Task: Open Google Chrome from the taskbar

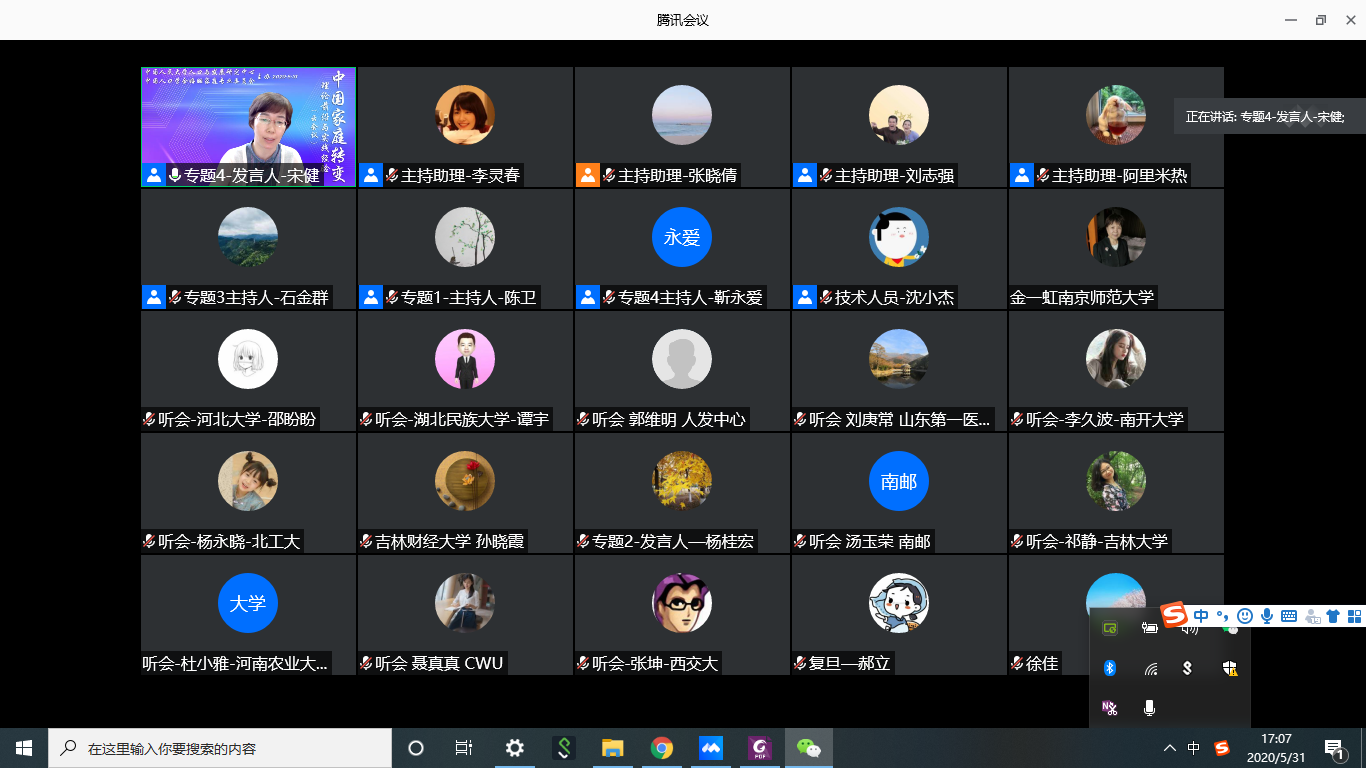Action: (x=661, y=748)
